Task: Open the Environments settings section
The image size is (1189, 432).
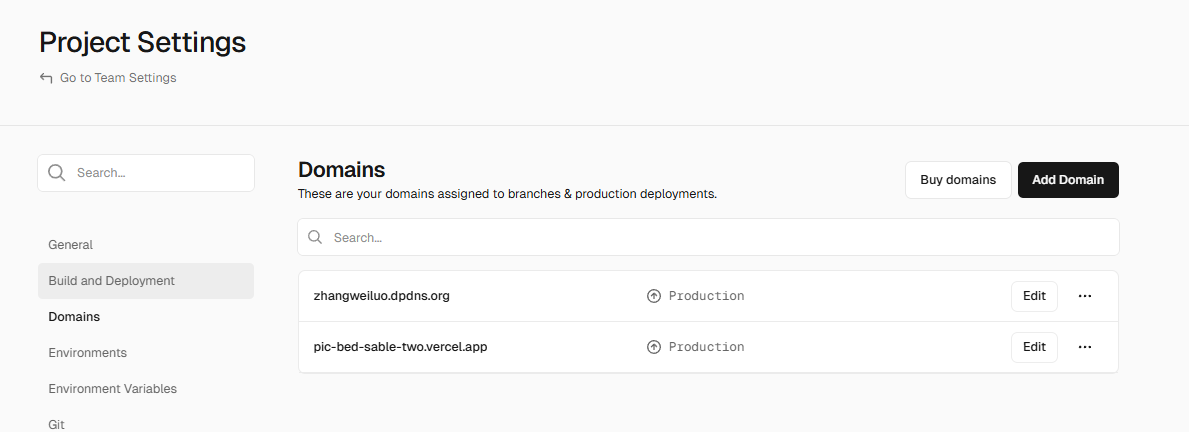Action: (88, 353)
